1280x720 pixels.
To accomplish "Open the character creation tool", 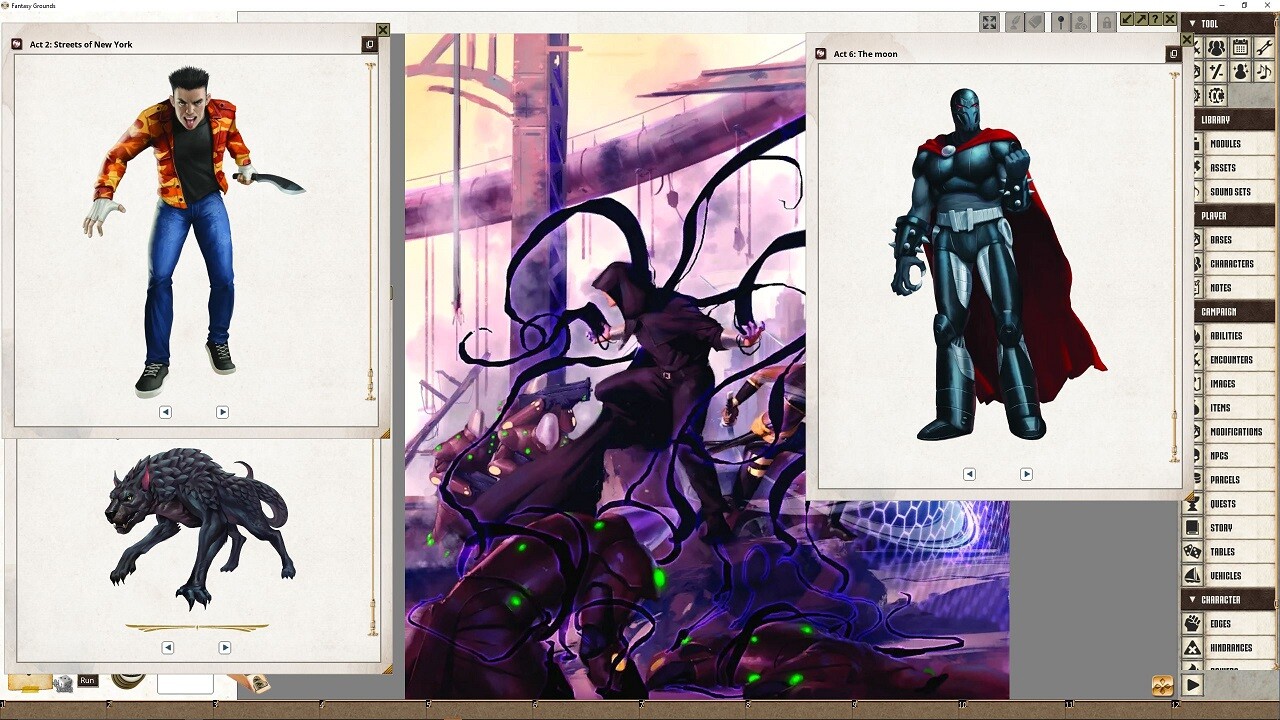I will [1240, 70].
